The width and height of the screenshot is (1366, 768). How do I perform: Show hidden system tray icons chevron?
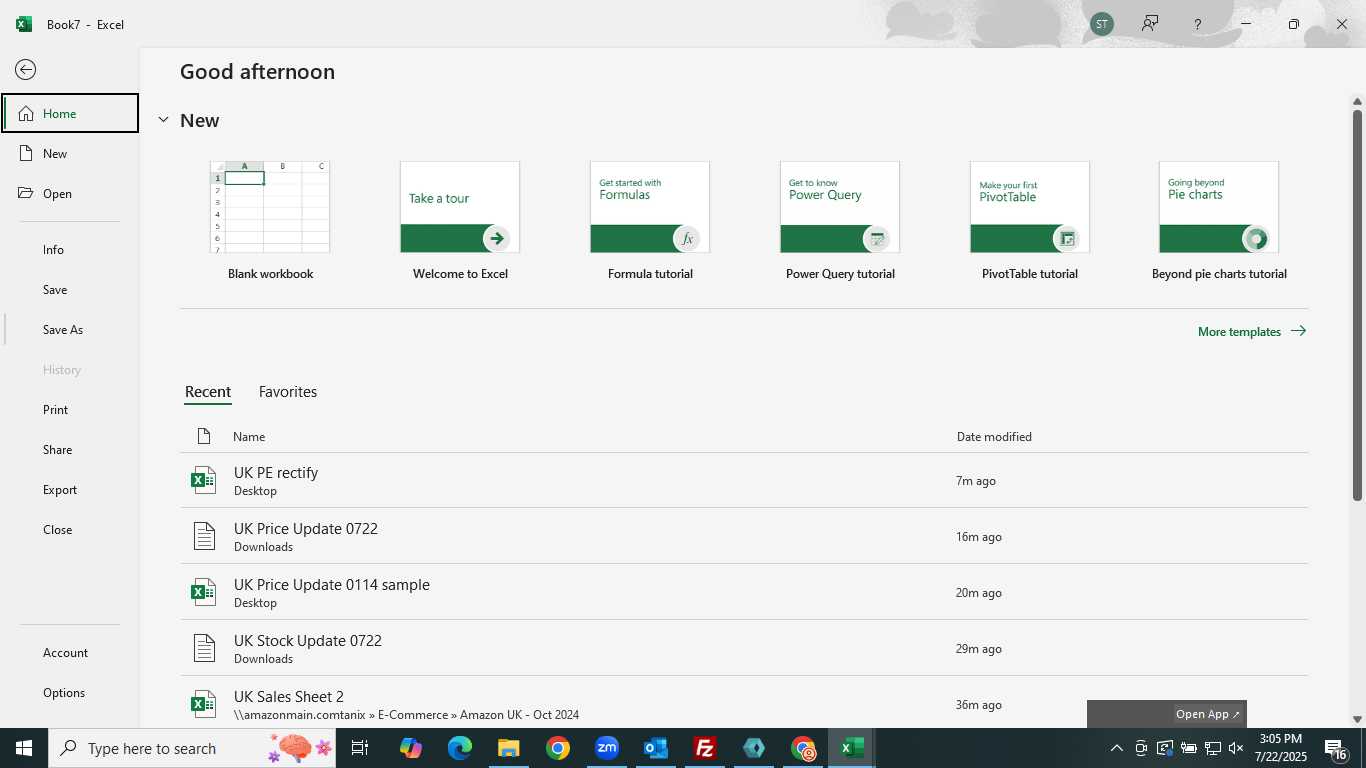click(1116, 748)
